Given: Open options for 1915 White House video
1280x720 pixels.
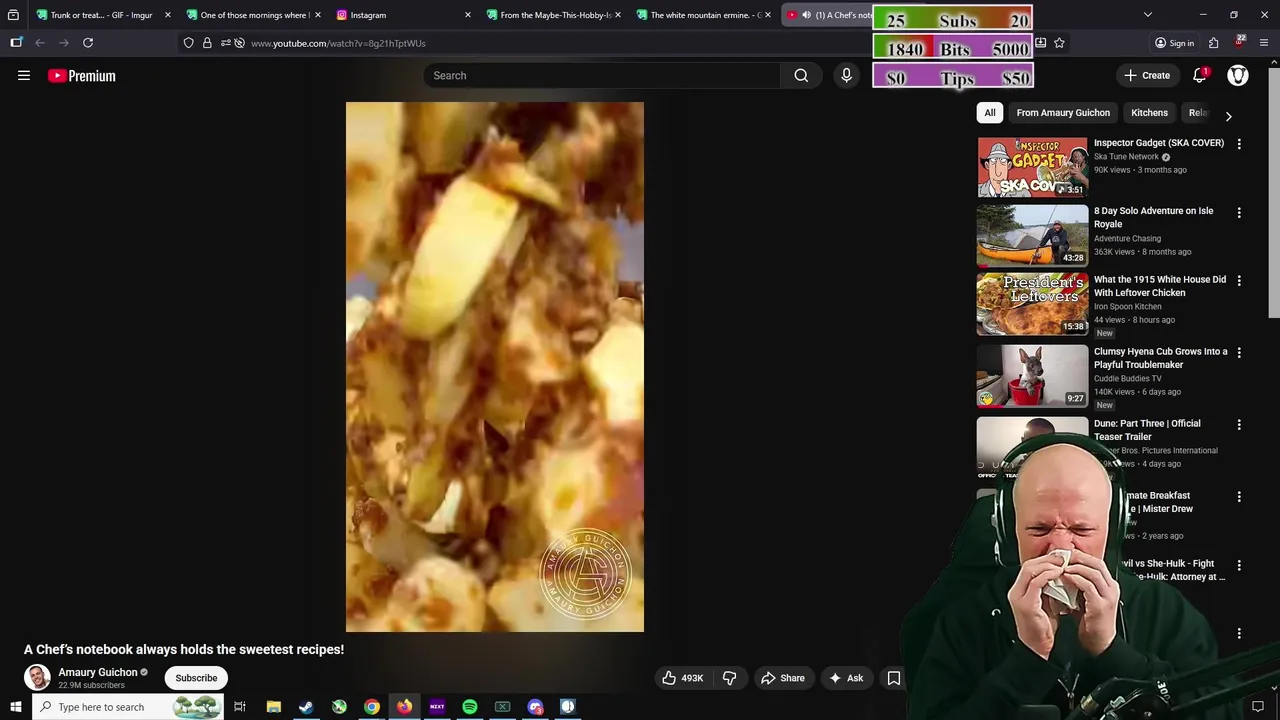Looking at the screenshot, I should pyautogui.click(x=1239, y=281).
